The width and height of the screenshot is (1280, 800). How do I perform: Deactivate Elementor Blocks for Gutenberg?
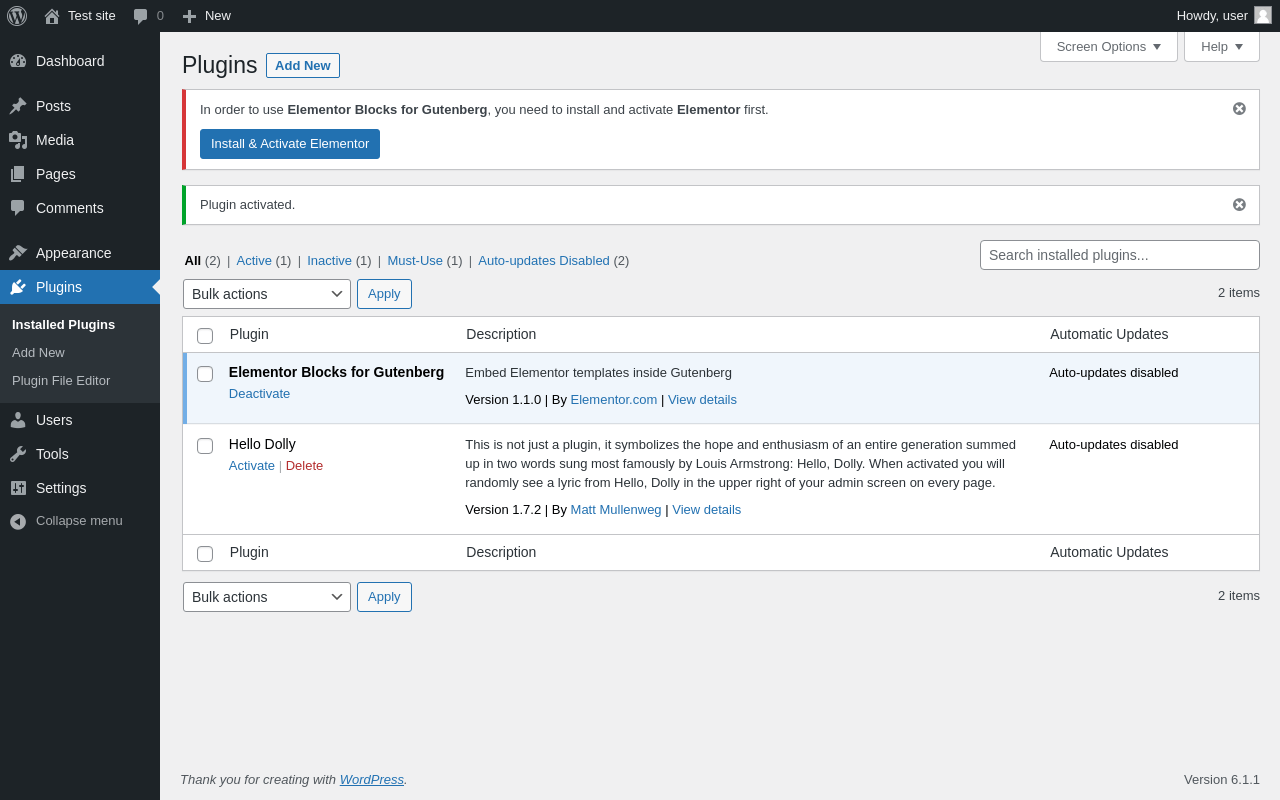click(259, 394)
